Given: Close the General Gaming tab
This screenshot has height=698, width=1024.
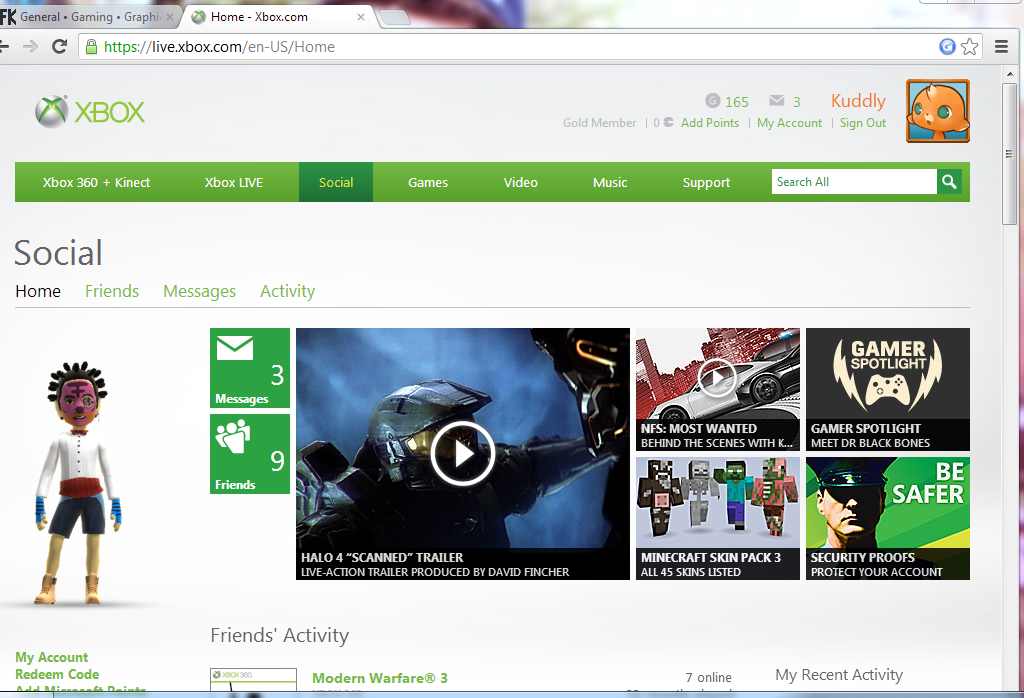Looking at the screenshot, I should (170, 17).
